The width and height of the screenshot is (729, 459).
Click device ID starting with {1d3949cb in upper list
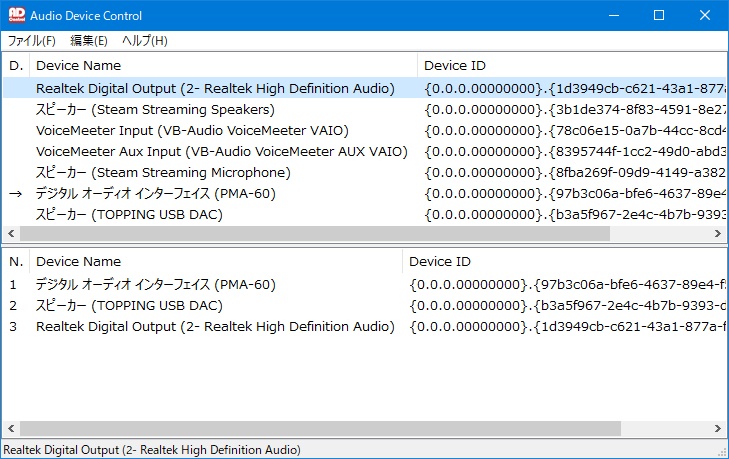click(x=575, y=88)
